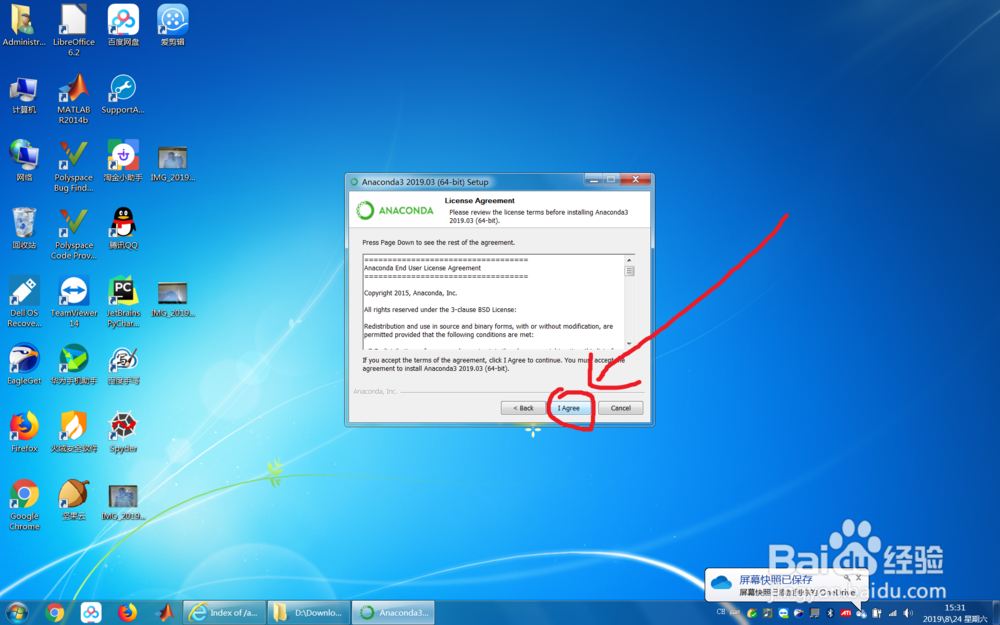Launch Firefox from the taskbar
The height and width of the screenshot is (625, 1000).
(127, 613)
